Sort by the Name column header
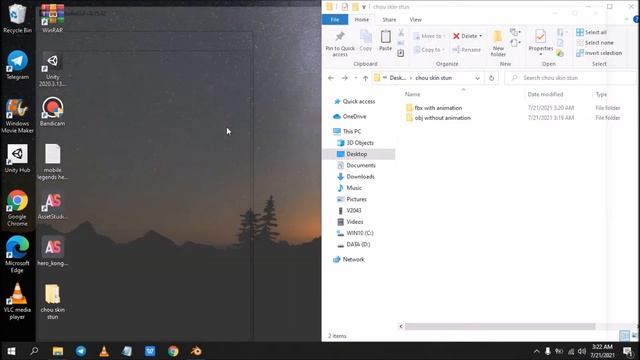 coord(412,94)
